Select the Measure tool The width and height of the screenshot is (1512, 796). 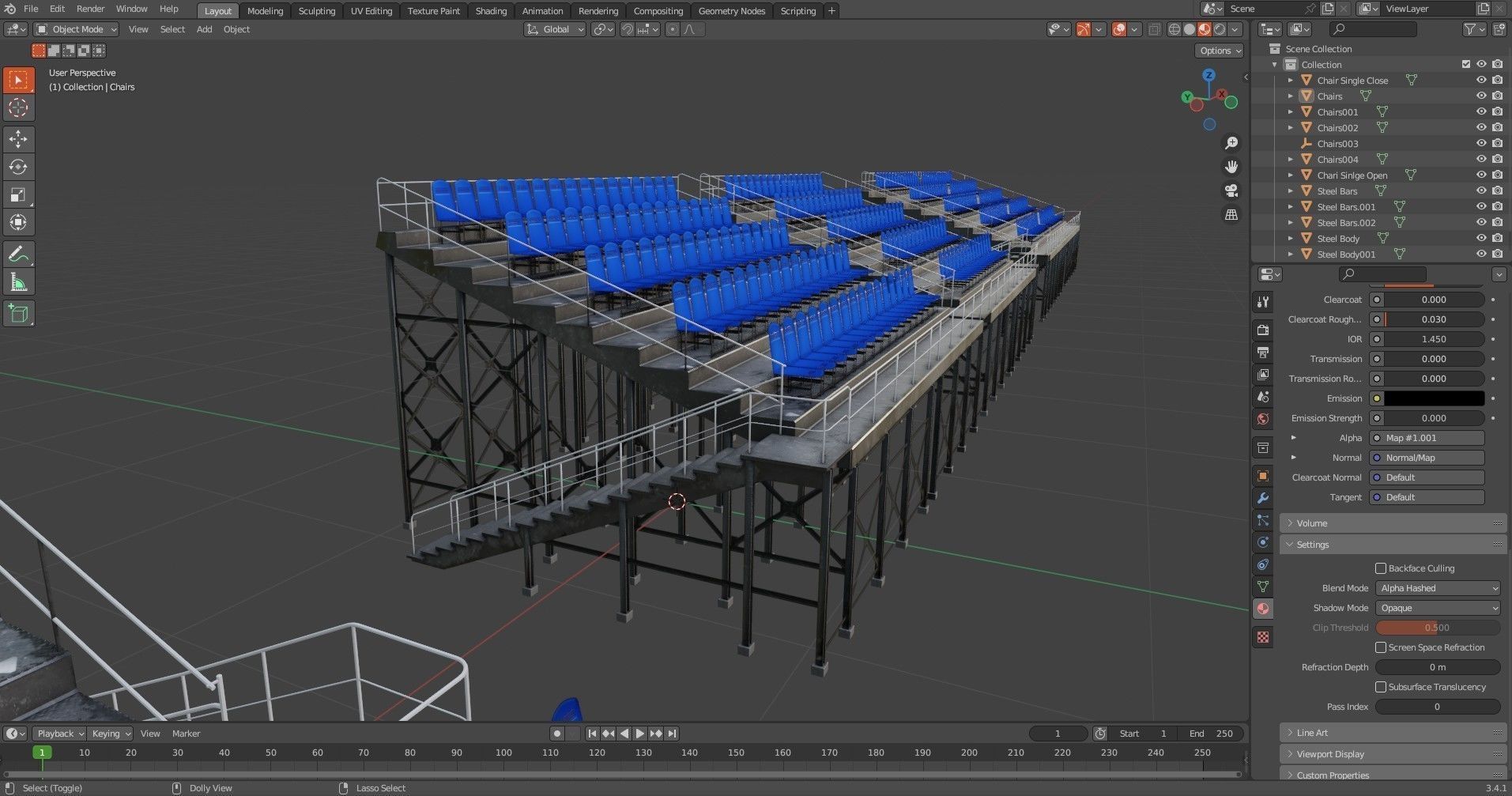click(18, 282)
